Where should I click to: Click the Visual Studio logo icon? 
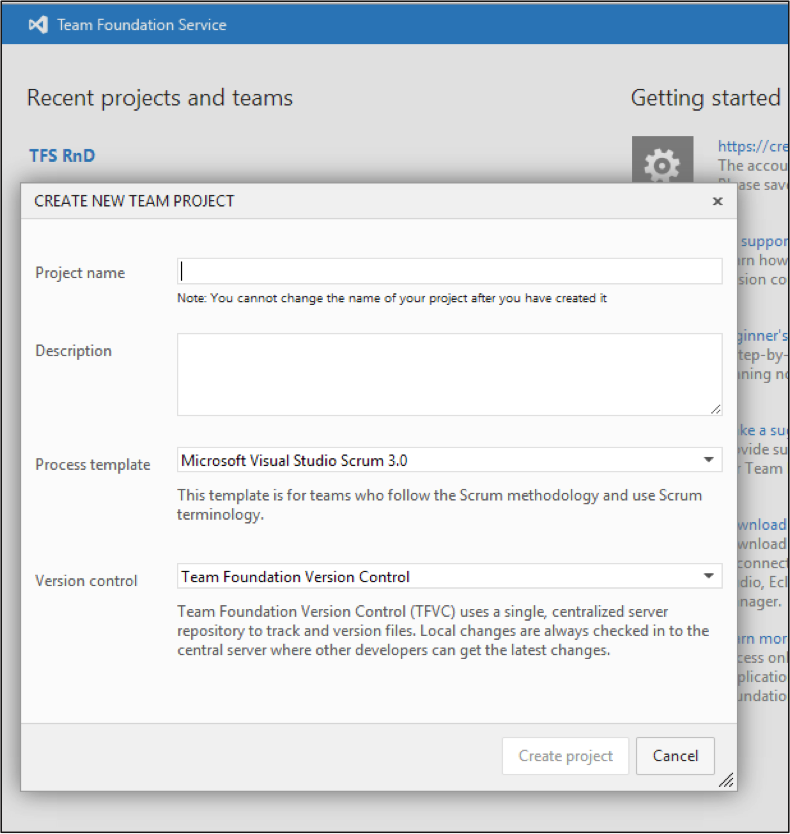coord(38,25)
